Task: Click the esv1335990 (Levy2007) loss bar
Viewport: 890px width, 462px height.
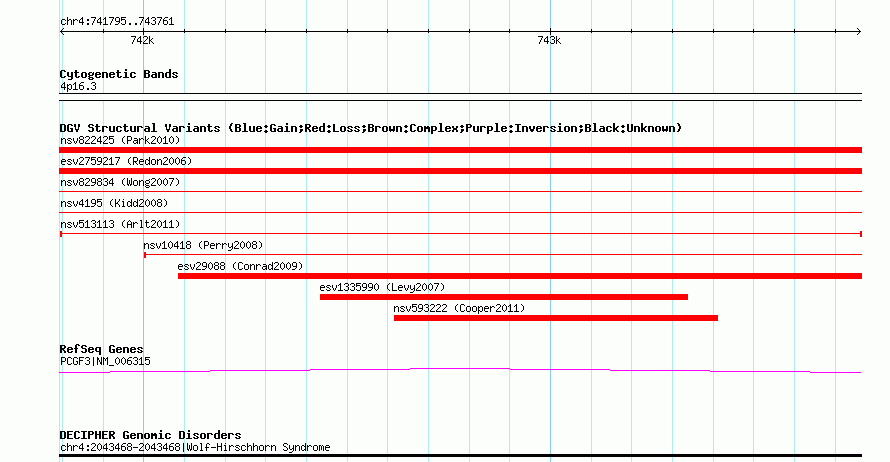Action: pos(504,297)
